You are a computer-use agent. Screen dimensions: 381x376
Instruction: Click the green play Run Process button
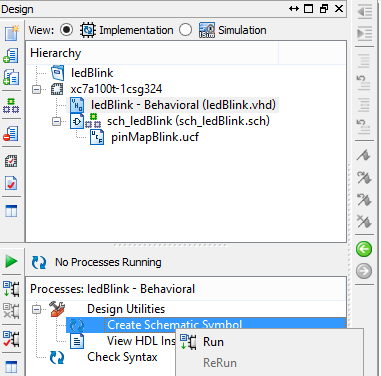pyautogui.click(x=11, y=261)
